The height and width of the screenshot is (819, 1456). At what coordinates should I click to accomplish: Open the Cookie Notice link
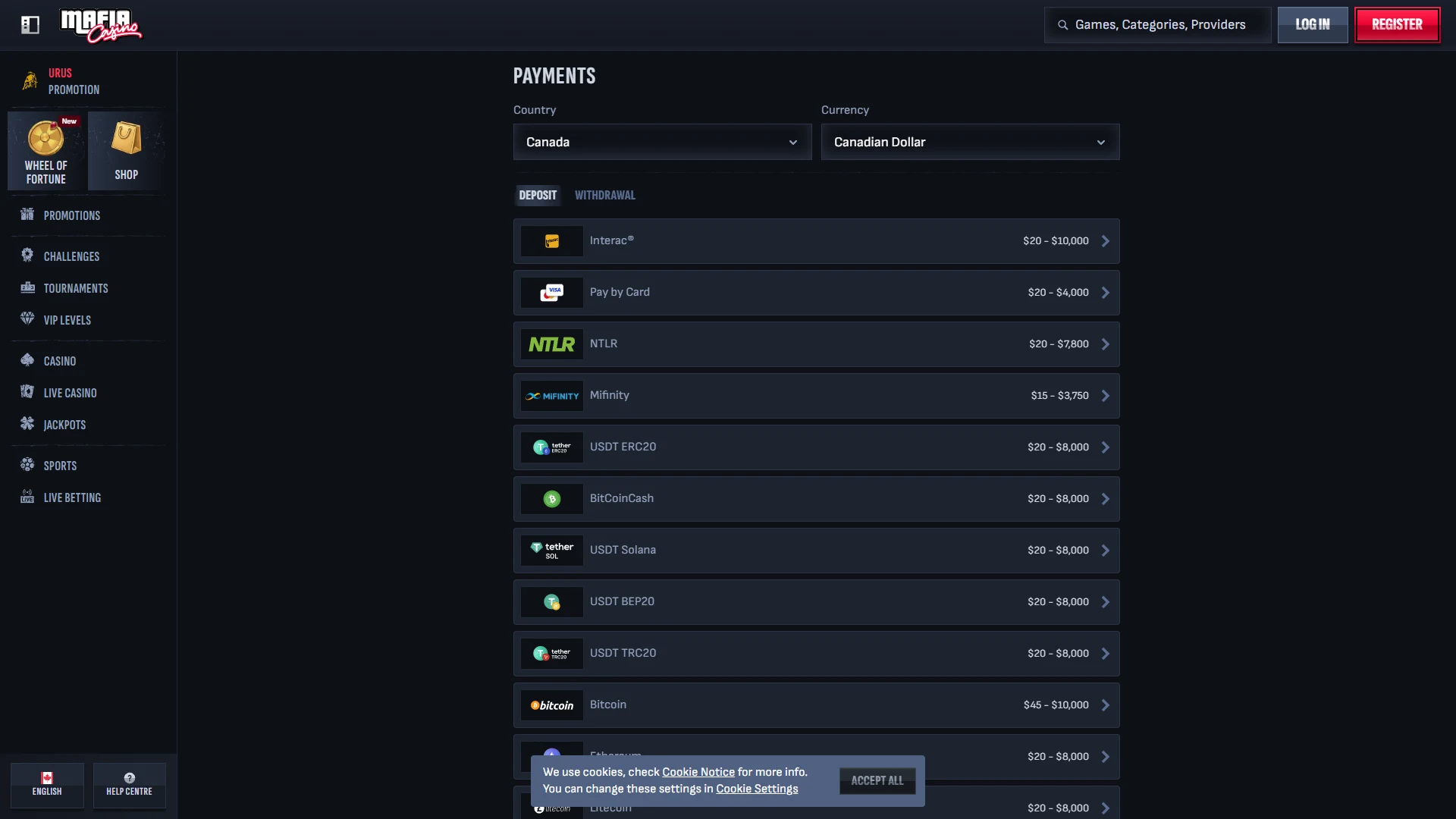pos(698,772)
